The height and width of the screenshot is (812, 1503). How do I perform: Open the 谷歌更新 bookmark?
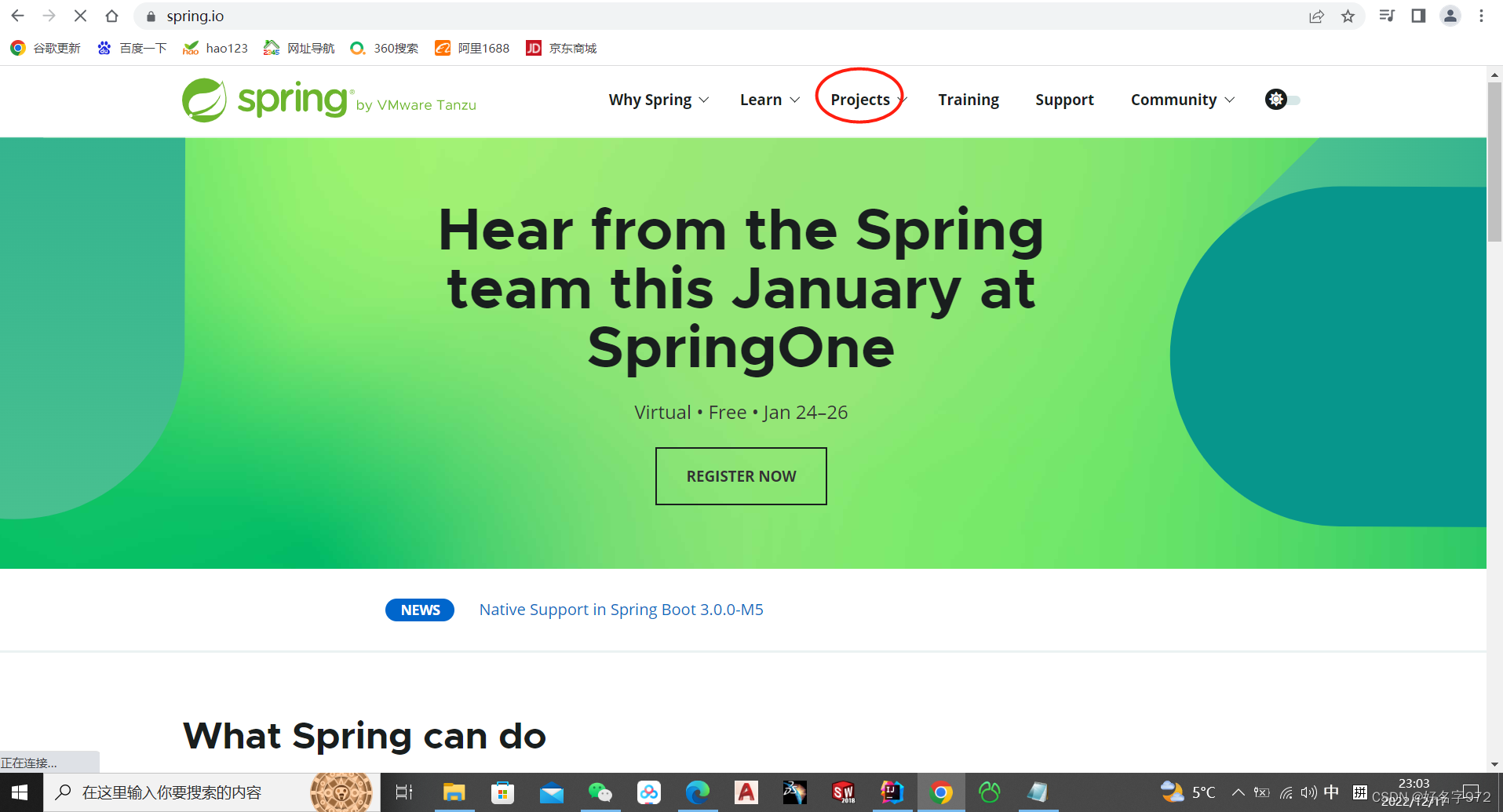pos(46,49)
